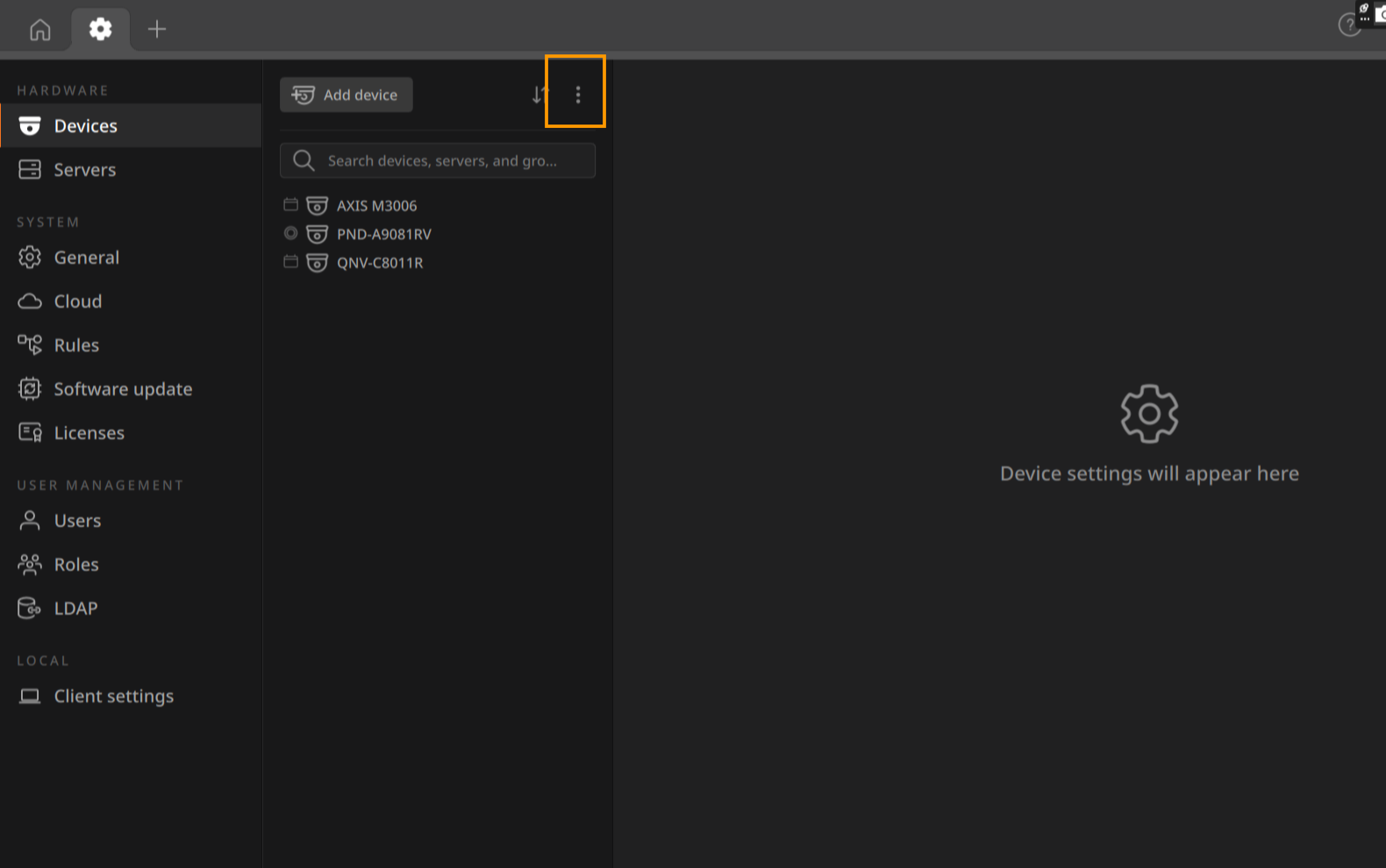Viewport: 1386px width, 868px height.
Task: Open the Roles page
Action: pos(131,564)
